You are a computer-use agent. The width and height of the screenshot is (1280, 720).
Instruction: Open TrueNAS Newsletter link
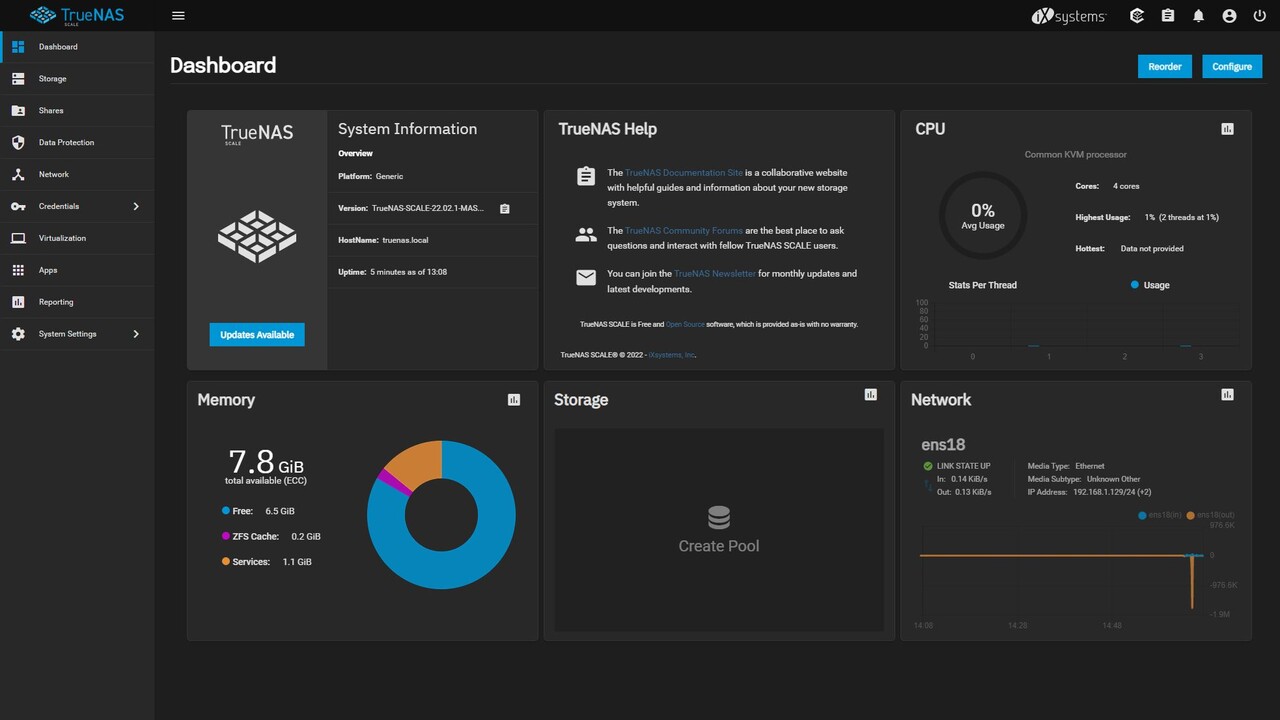(715, 274)
